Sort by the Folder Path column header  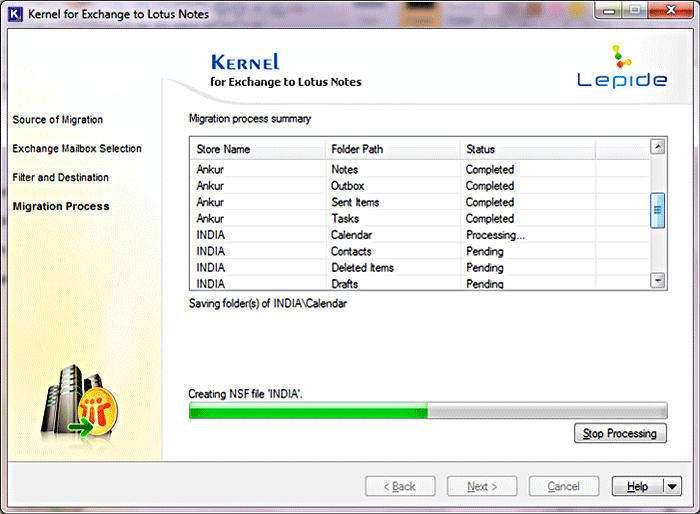click(x=393, y=149)
